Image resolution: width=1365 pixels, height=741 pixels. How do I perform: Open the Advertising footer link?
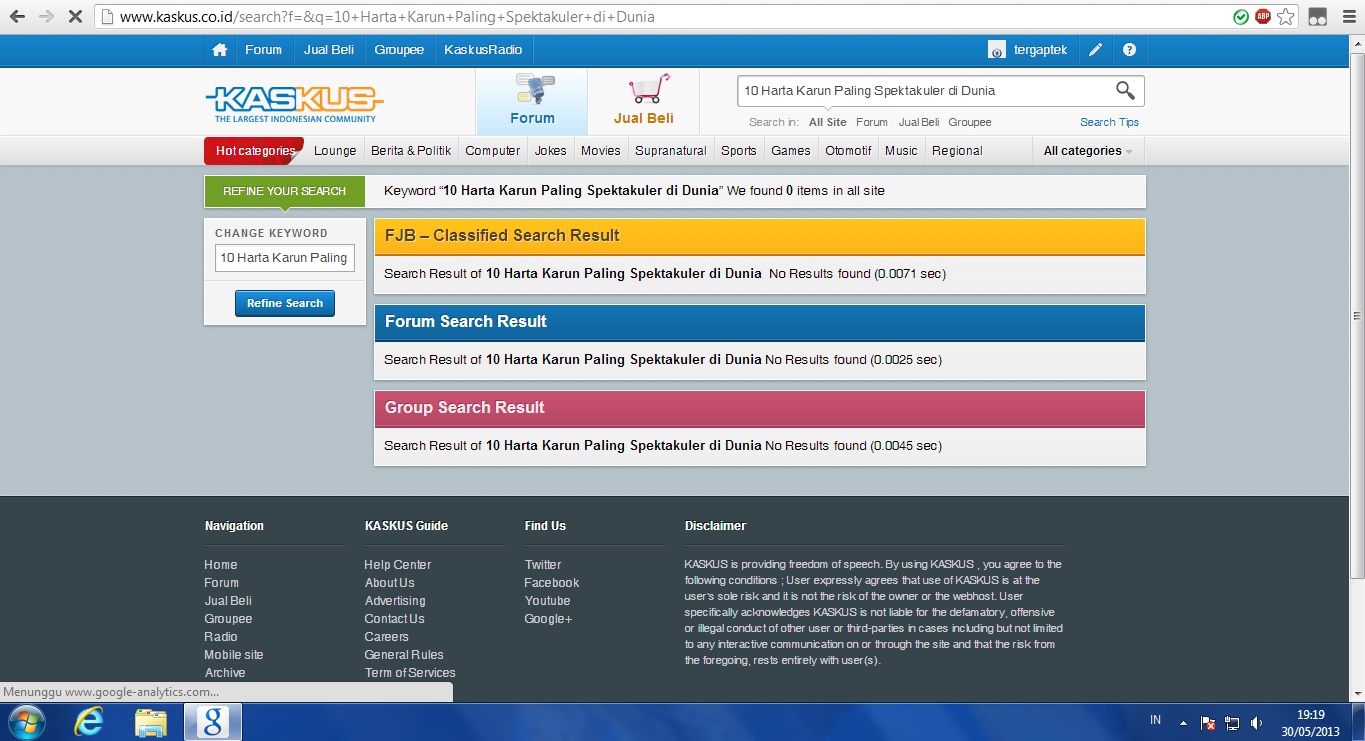[x=395, y=601]
